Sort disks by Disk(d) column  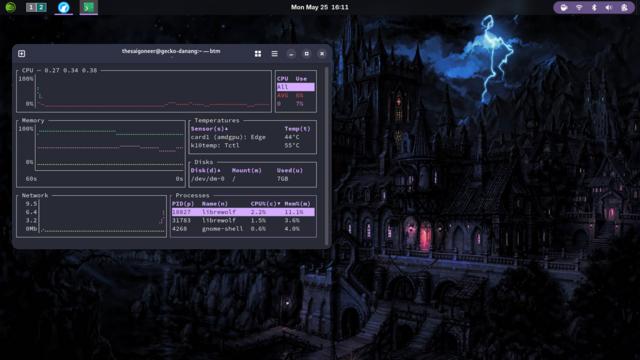click(206, 170)
